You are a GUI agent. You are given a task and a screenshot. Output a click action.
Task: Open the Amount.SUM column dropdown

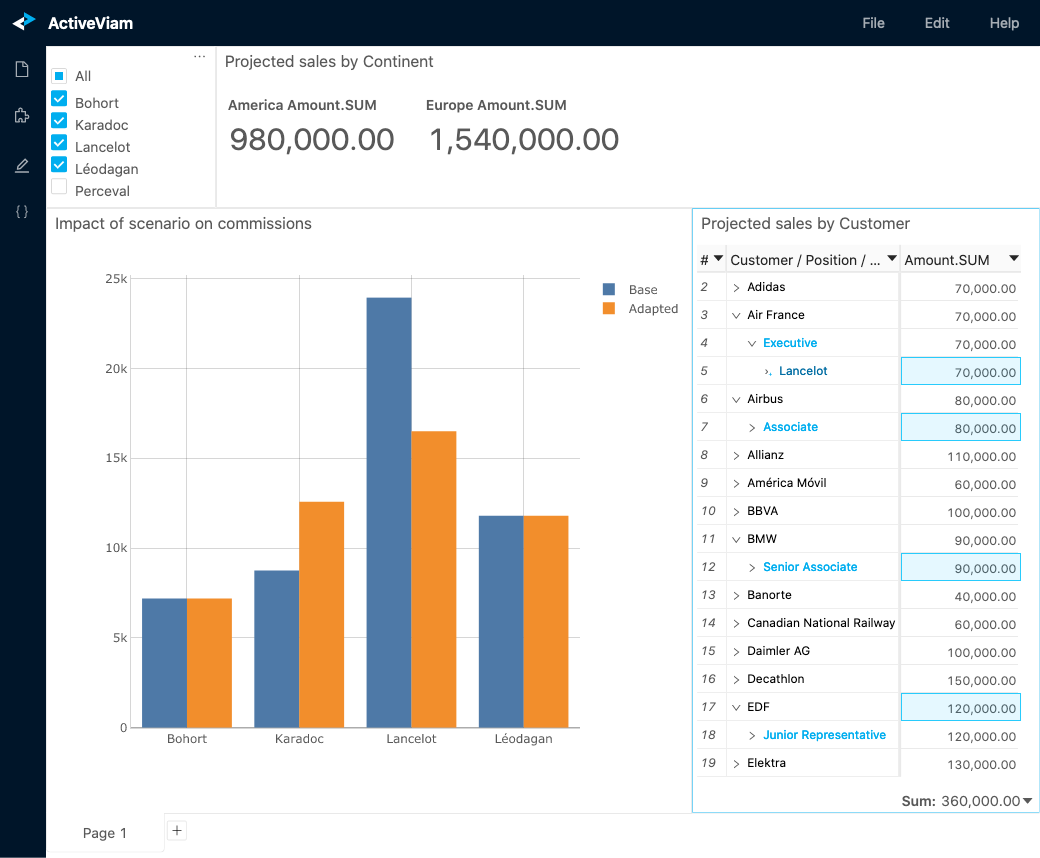coord(1014,259)
